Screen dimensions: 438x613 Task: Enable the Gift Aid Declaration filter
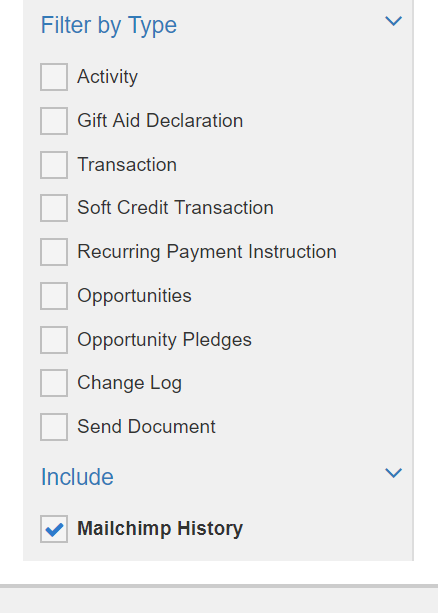click(54, 121)
